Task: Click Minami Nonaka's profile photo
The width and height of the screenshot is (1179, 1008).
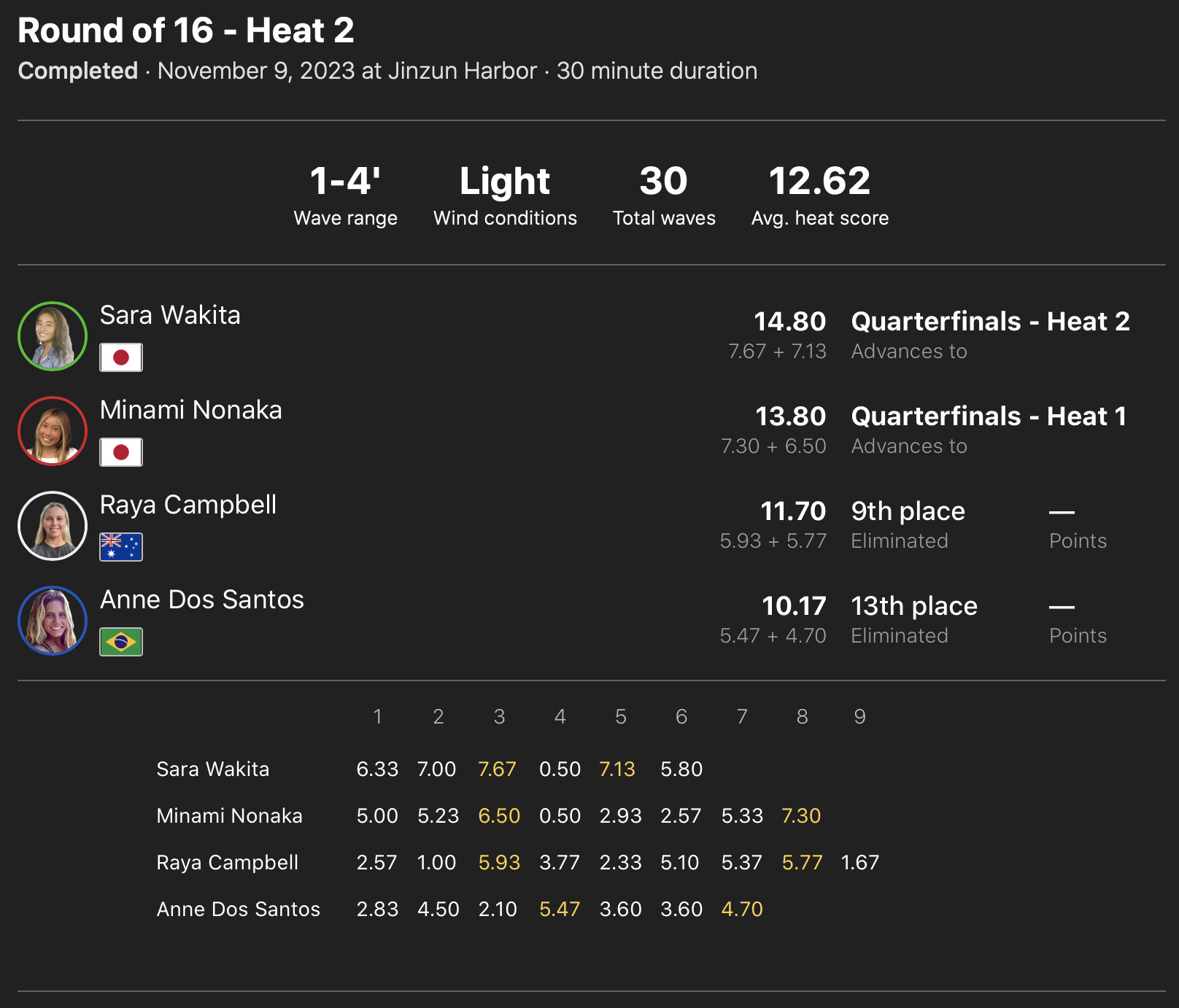Action: click(53, 431)
